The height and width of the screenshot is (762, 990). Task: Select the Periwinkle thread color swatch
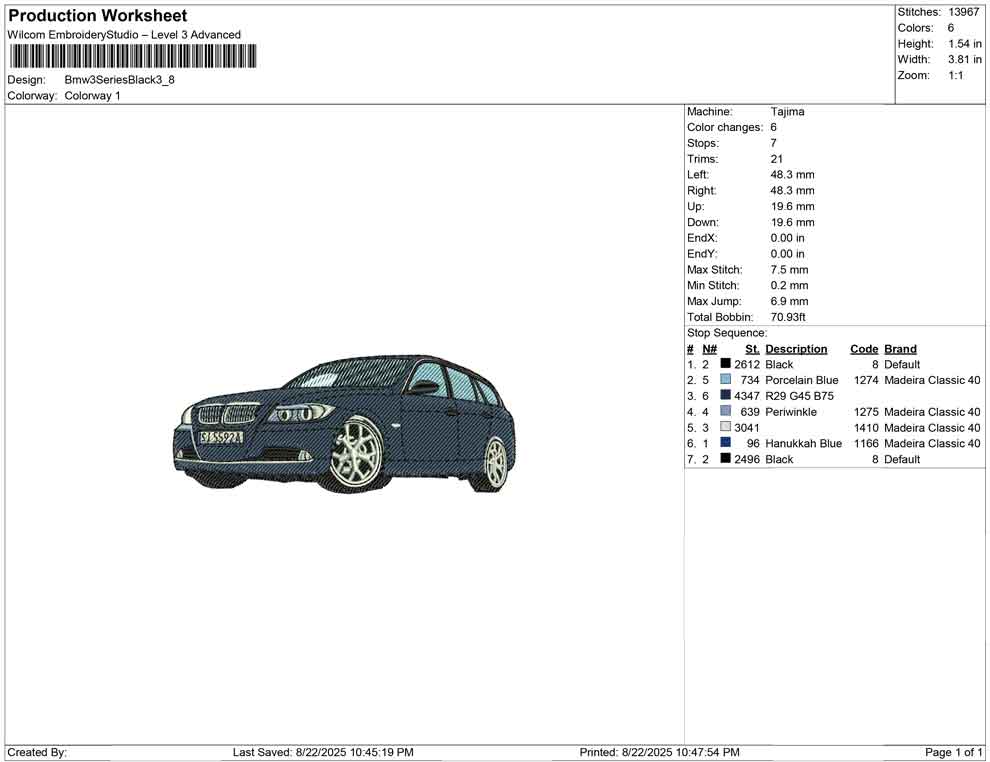click(725, 412)
